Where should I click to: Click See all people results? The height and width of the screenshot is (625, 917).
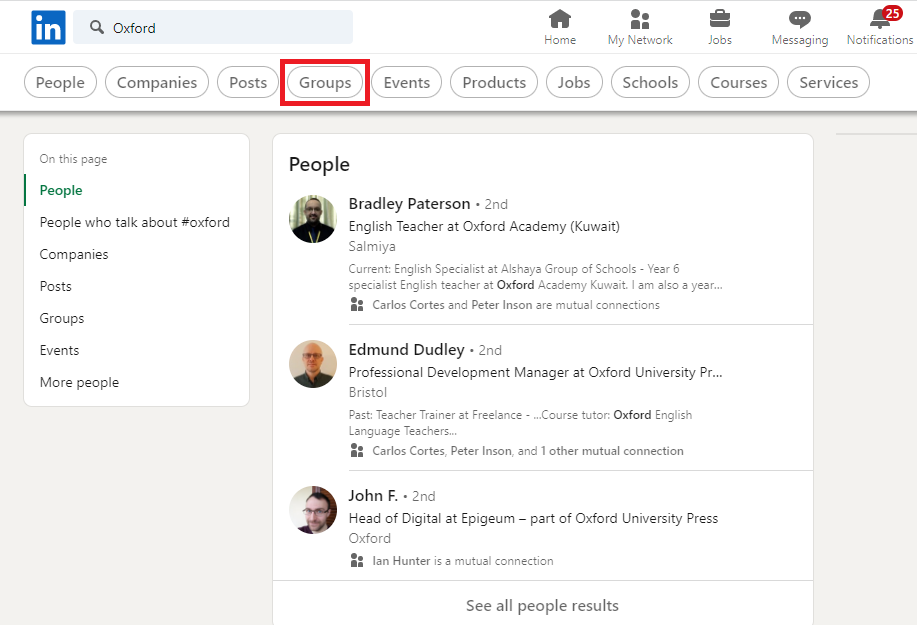pos(542,605)
